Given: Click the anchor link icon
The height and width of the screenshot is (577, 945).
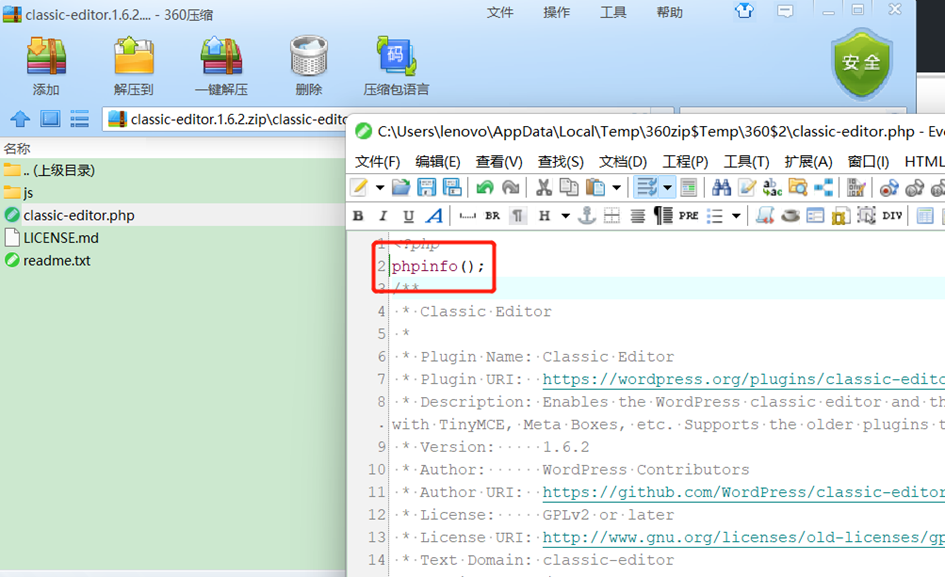Looking at the screenshot, I should point(586,215).
